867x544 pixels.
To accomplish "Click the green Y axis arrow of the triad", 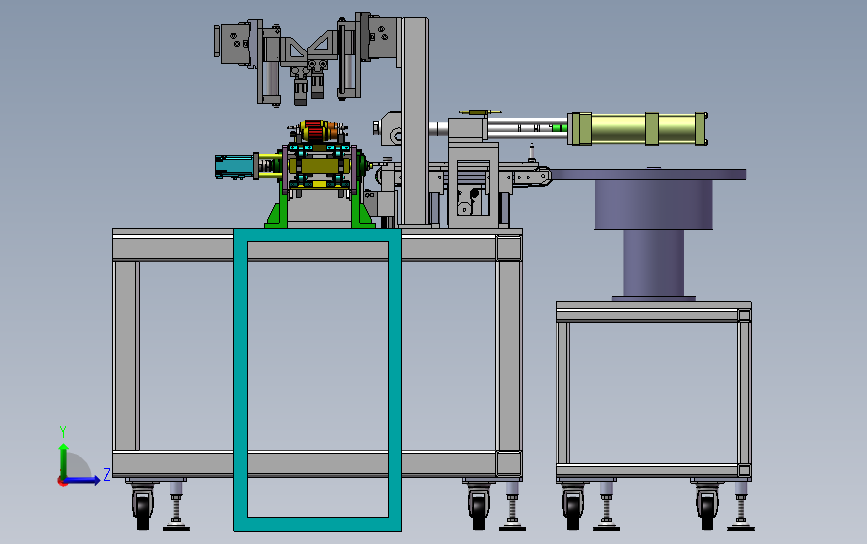I will 64,460.
